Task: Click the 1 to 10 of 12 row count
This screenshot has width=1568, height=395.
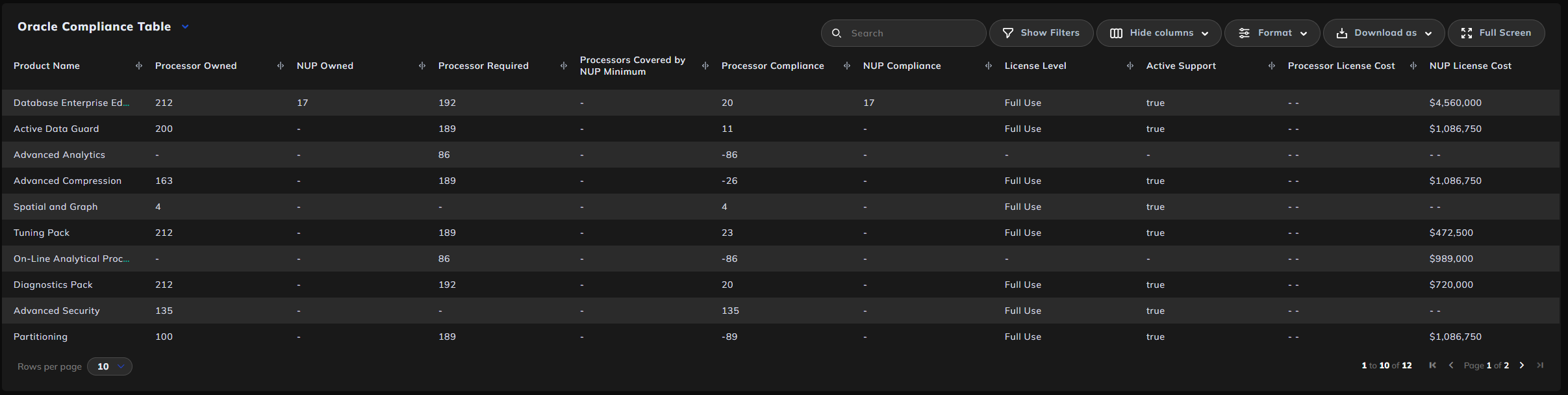Action: 1387,365
